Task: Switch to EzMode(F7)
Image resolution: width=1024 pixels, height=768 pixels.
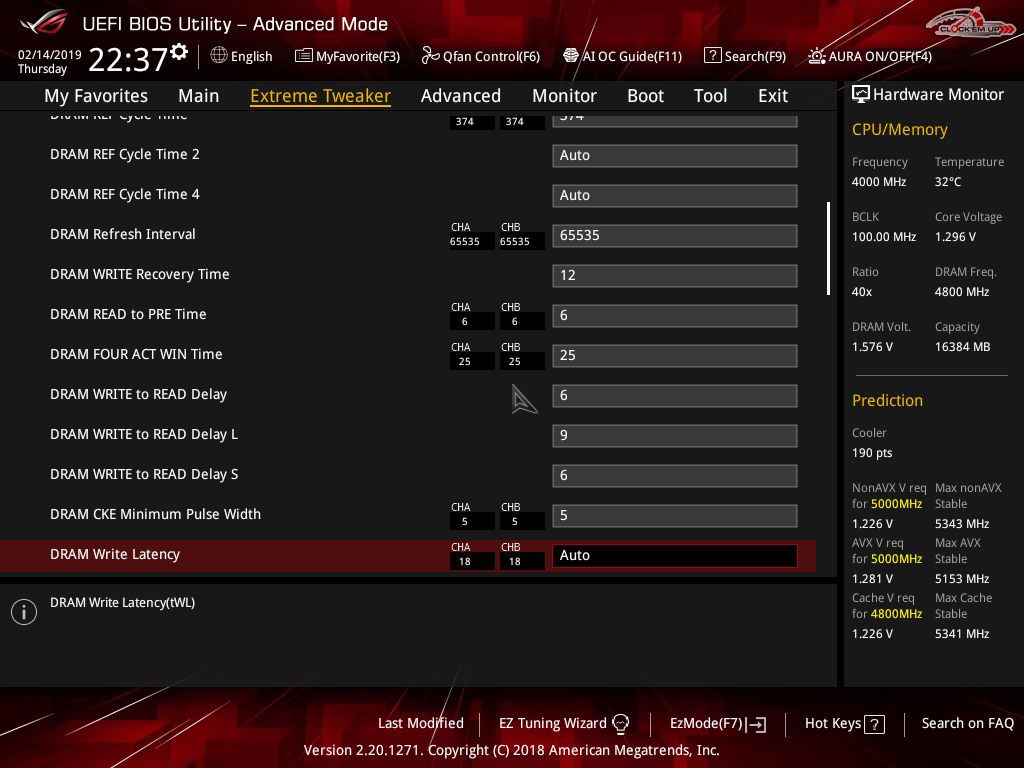Action: point(717,723)
